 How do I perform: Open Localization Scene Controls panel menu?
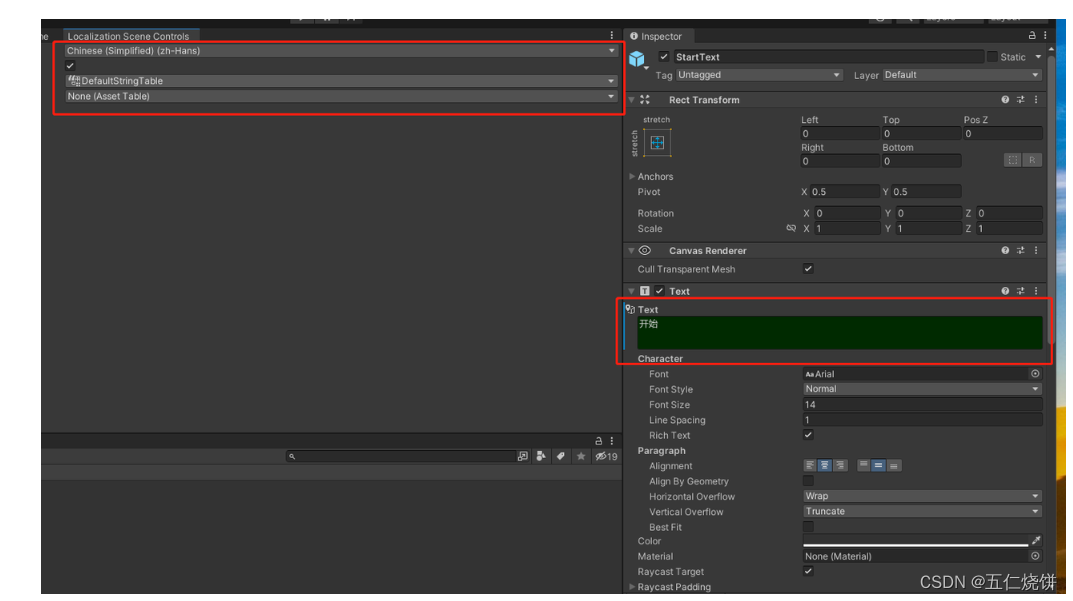(x=612, y=35)
